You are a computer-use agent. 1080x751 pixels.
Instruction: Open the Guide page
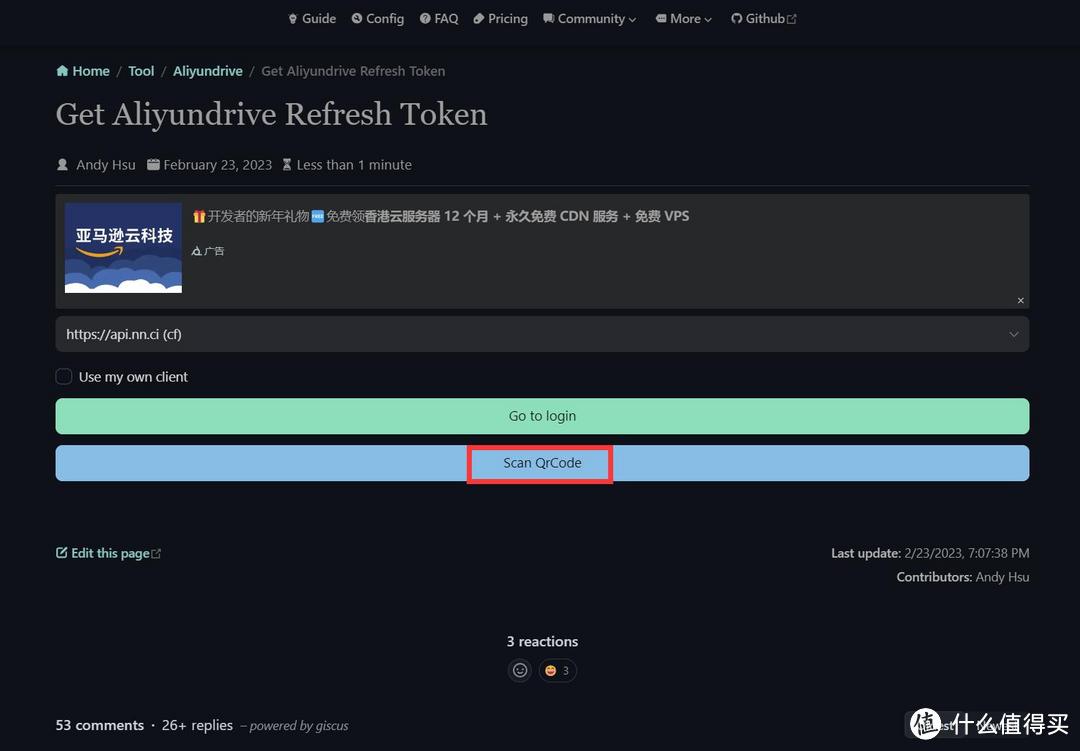pos(312,18)
